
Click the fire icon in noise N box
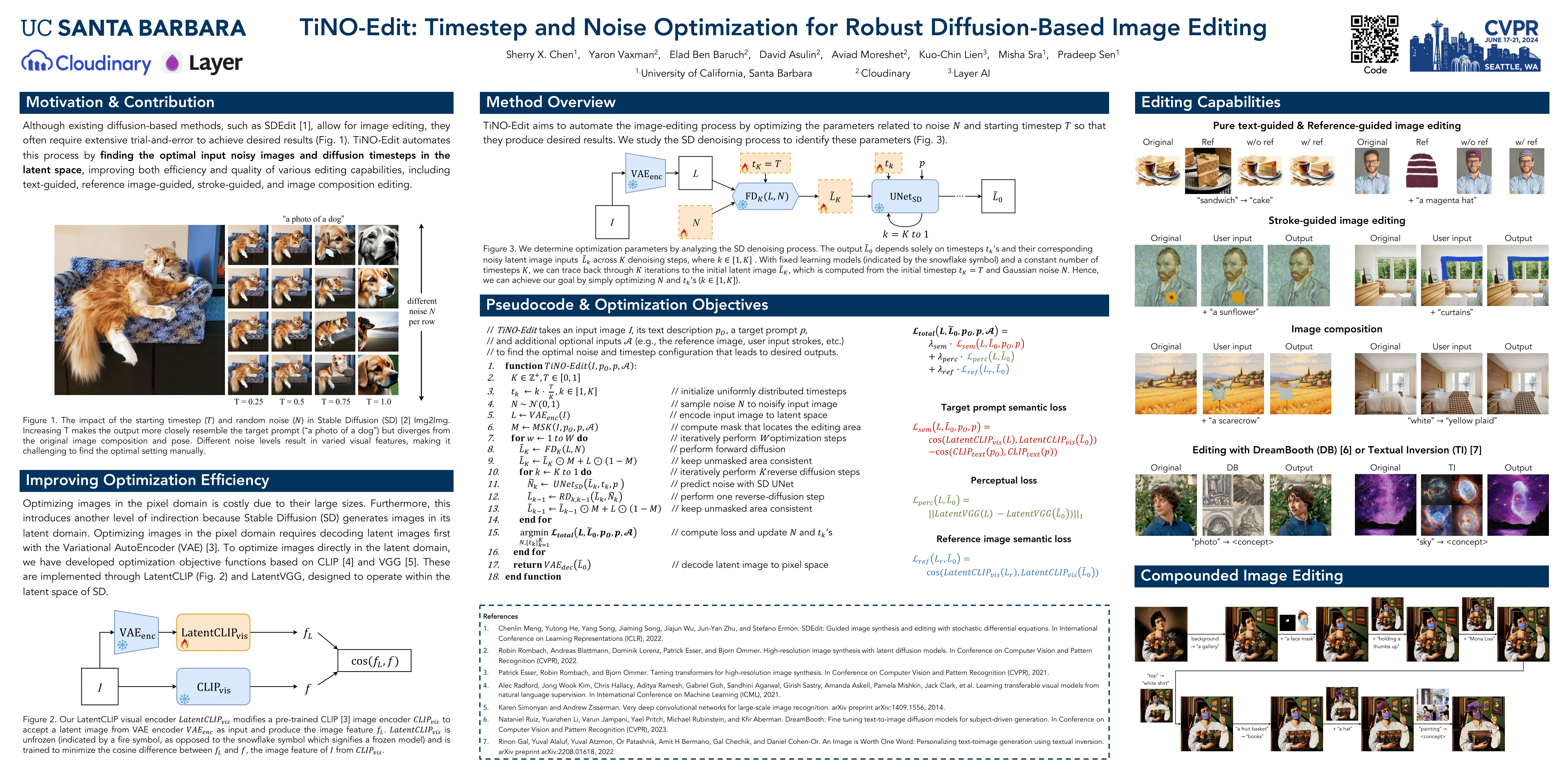click(x=684, y=232)
